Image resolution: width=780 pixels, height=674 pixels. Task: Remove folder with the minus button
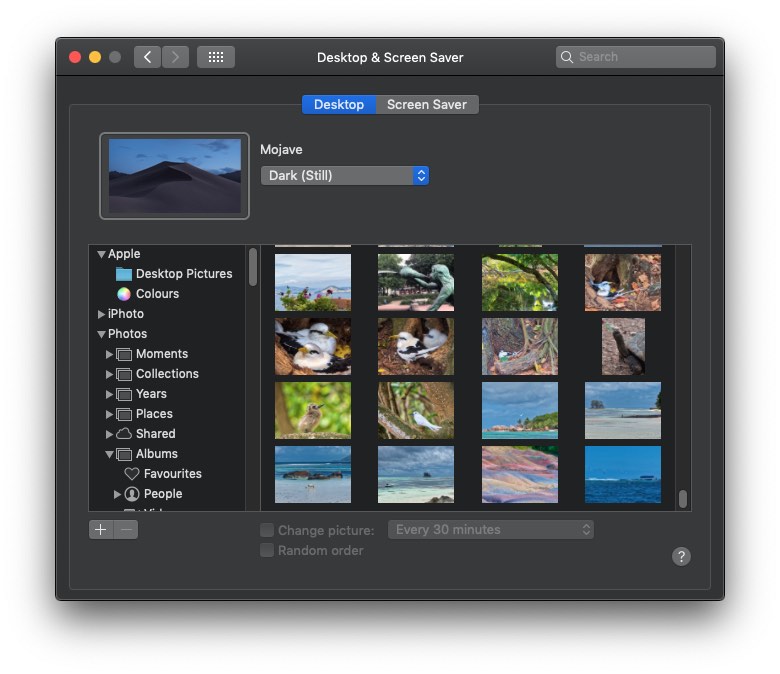click(x=126, y=530)
